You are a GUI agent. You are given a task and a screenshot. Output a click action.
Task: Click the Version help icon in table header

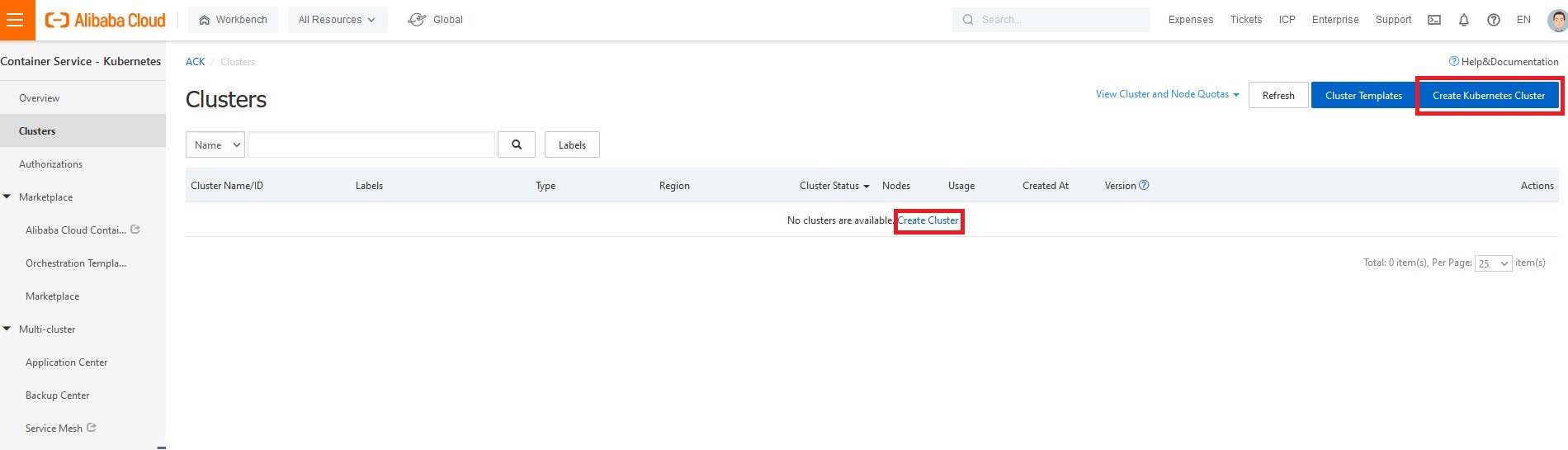[1144, 185]
